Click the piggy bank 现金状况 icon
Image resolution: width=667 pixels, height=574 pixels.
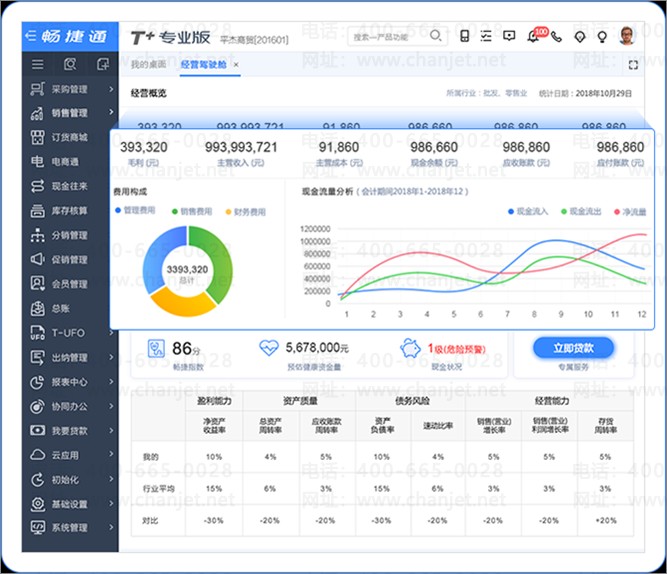click(x=410, y=349)
